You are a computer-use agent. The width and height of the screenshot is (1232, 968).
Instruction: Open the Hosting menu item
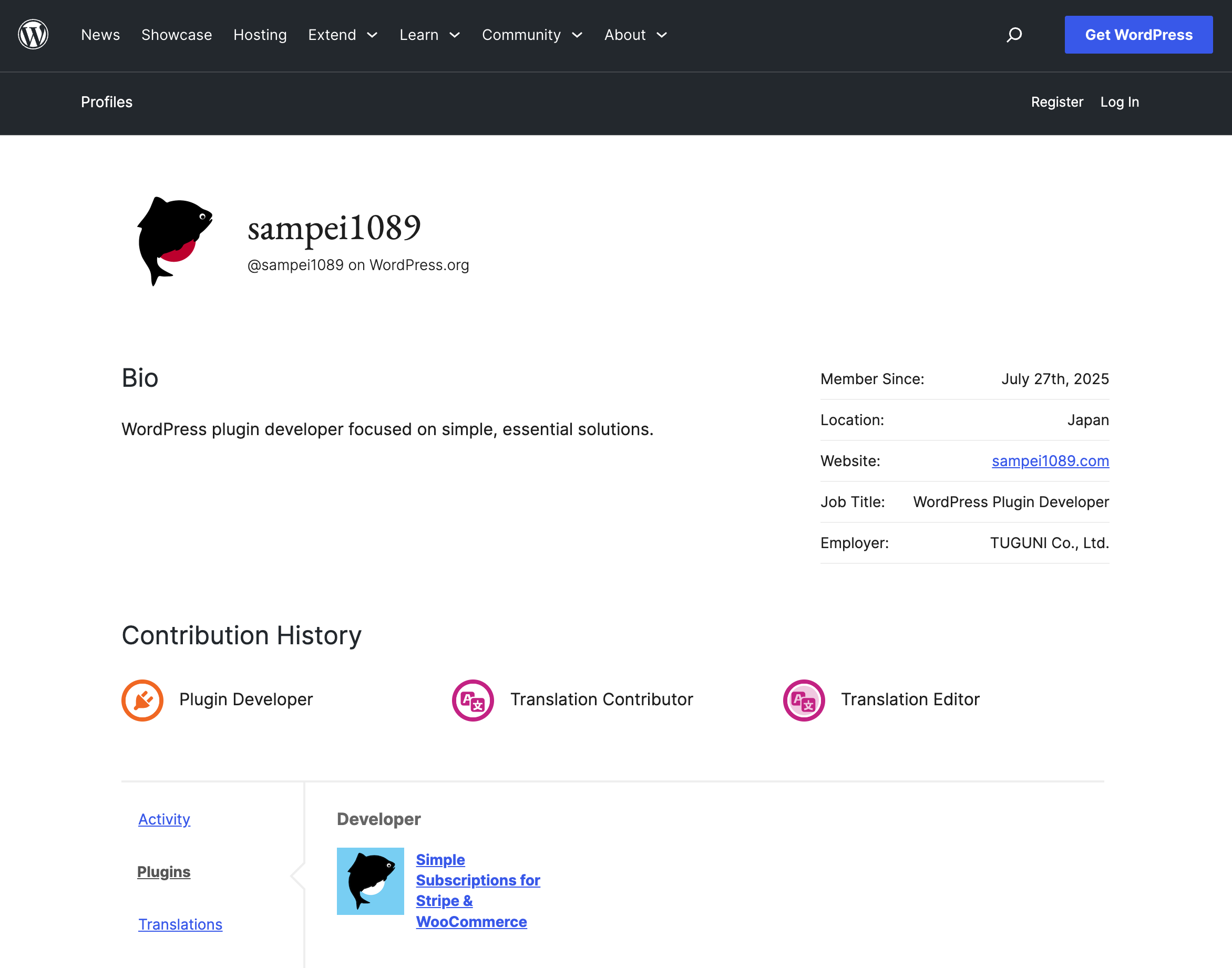[x=260, y=35]
